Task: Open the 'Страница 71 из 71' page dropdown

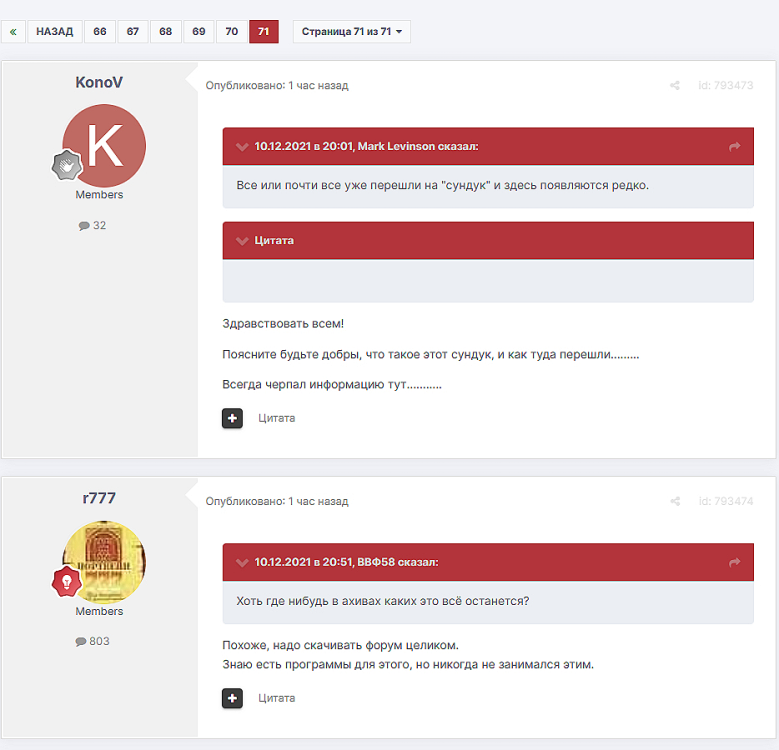Action: point(351,32)
